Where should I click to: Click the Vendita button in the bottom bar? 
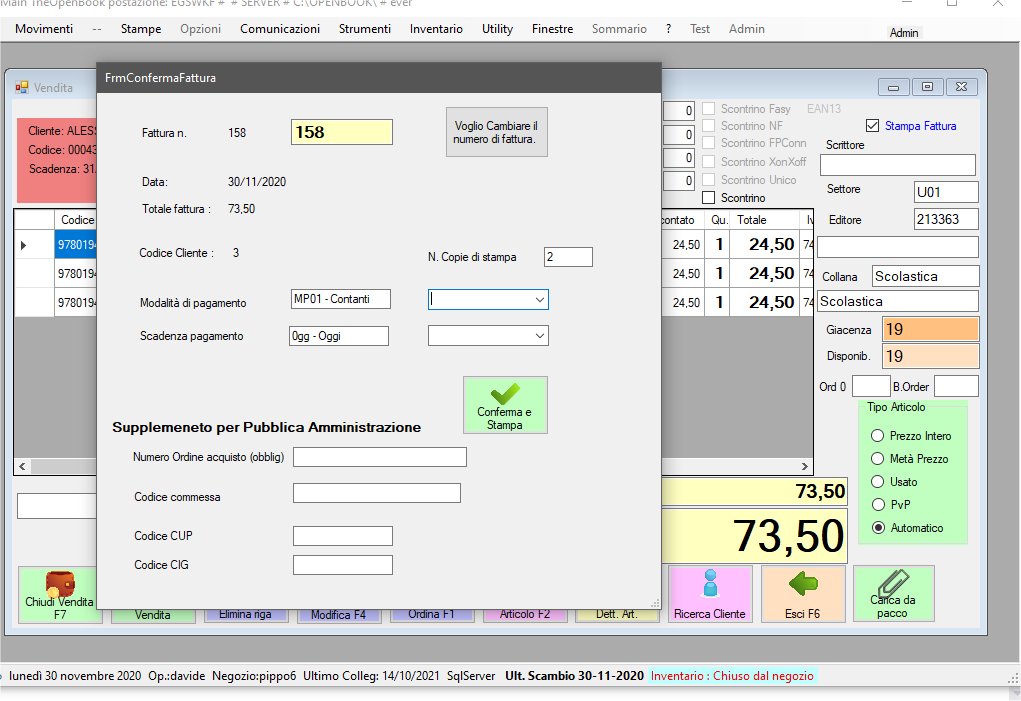153,615
